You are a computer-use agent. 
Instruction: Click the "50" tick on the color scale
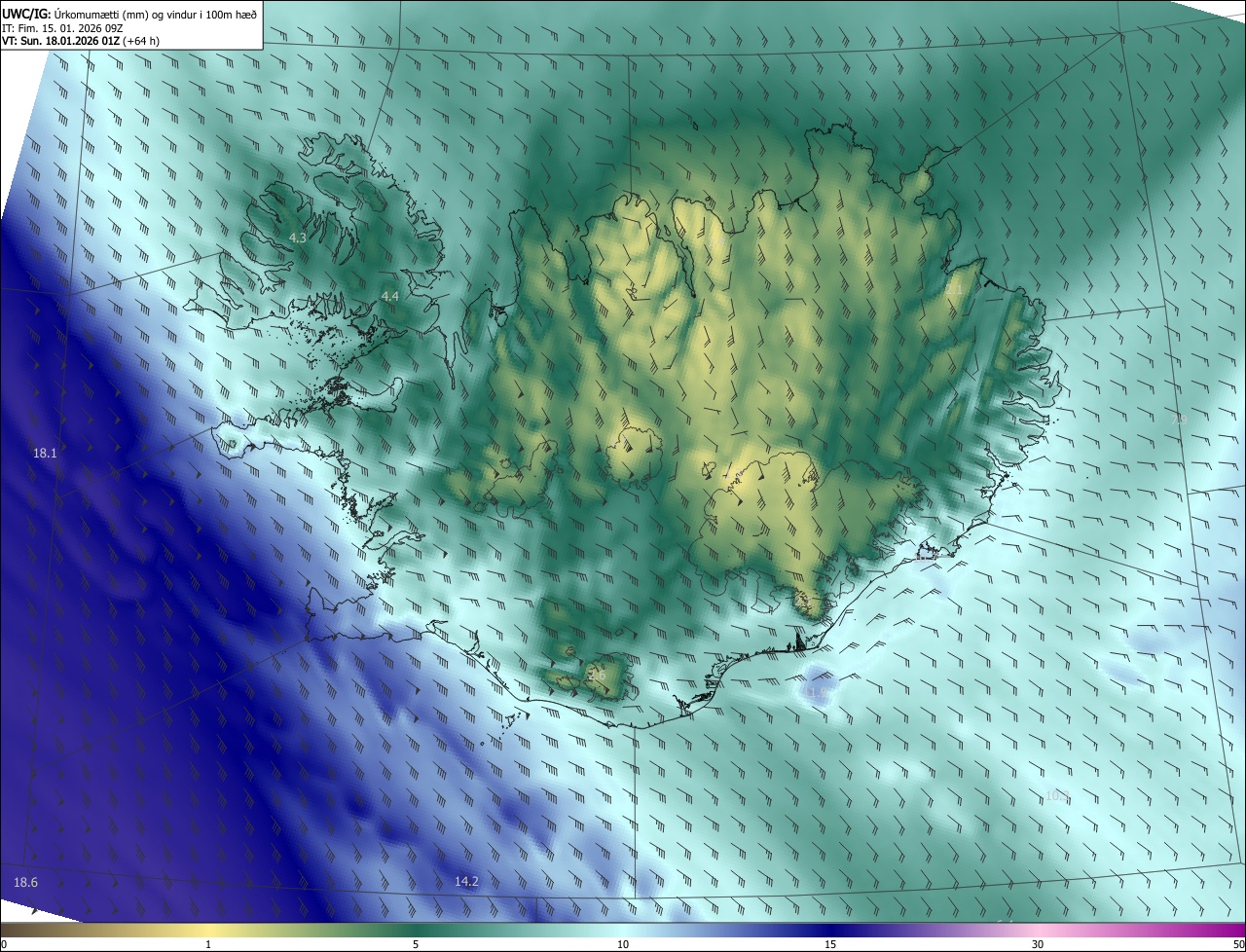[x=1238, y=944]
